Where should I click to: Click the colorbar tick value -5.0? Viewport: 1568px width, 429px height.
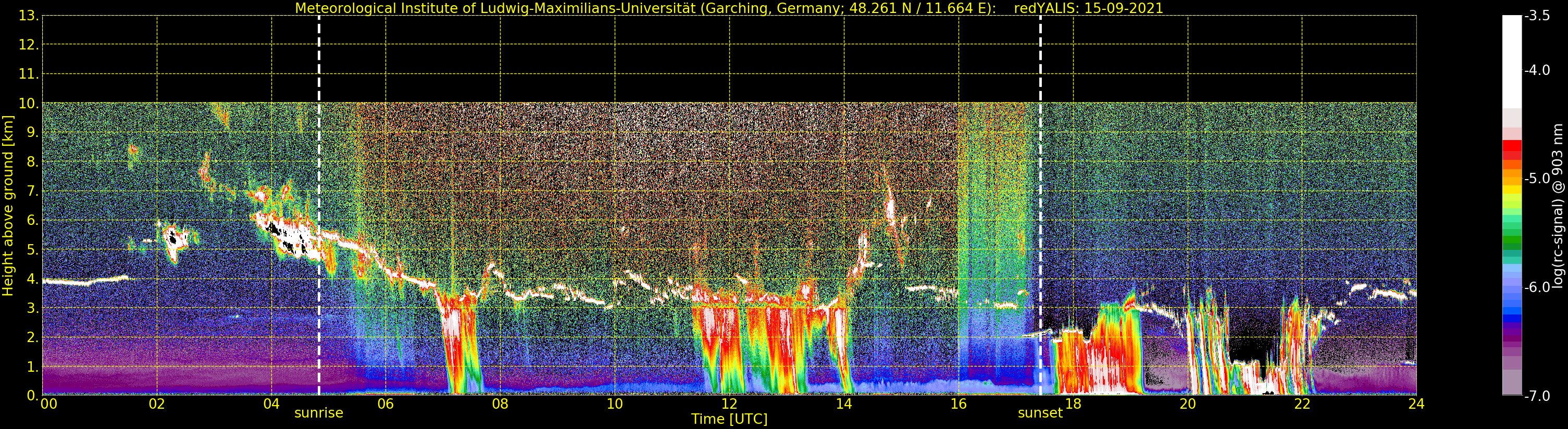pyautogui.click(x=1537, y=178)
